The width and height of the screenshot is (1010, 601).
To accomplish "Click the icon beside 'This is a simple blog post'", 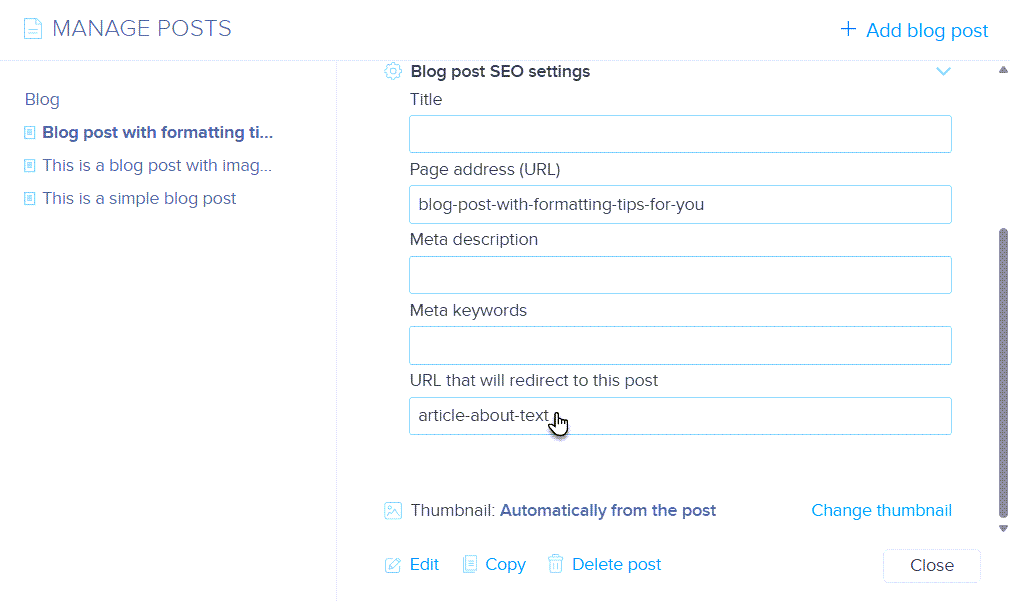I will [x=30, y=199].
